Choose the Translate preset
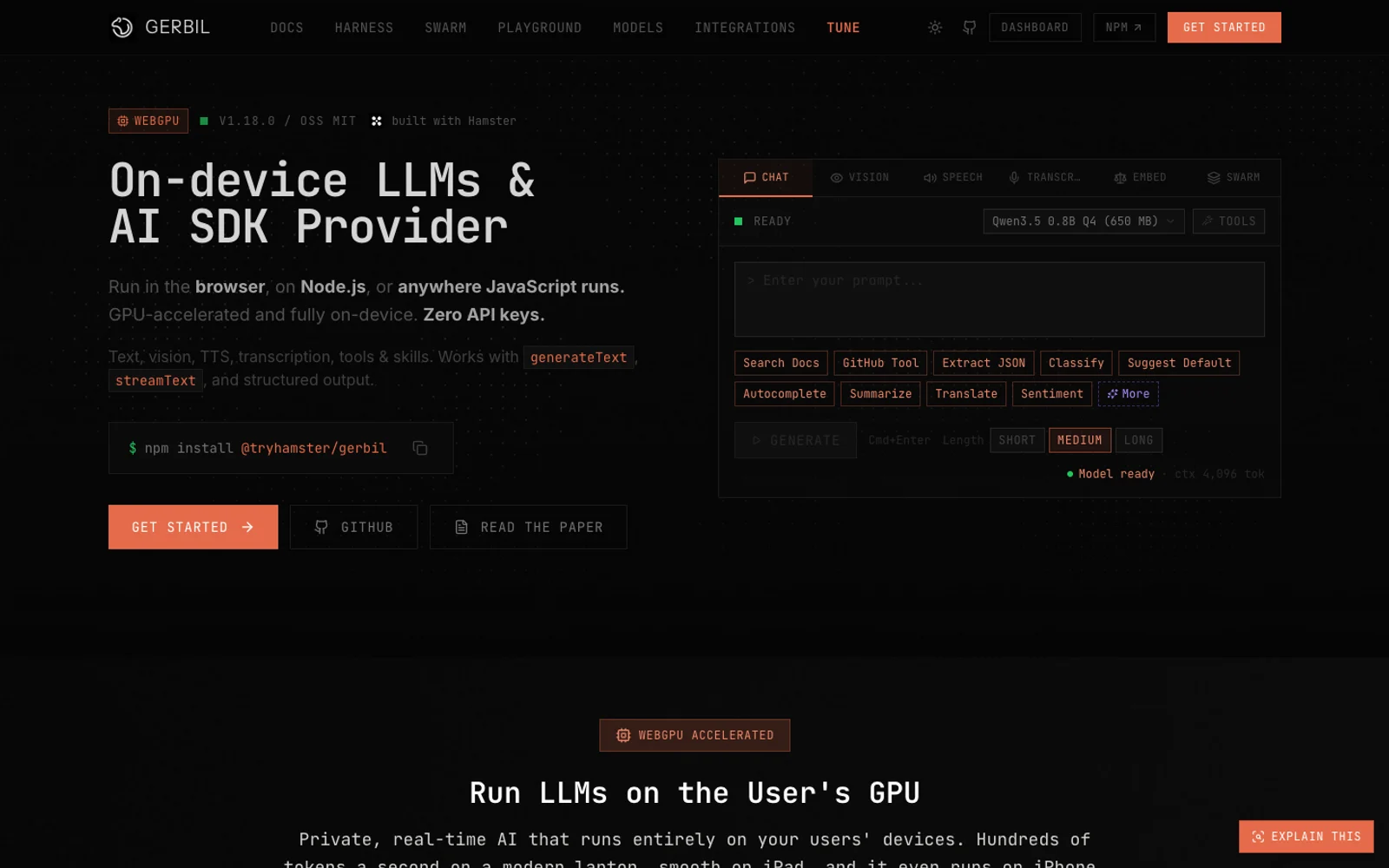The width and height of the screenshot is (1389, 868). pyautogui.click(x=965, y=394)
